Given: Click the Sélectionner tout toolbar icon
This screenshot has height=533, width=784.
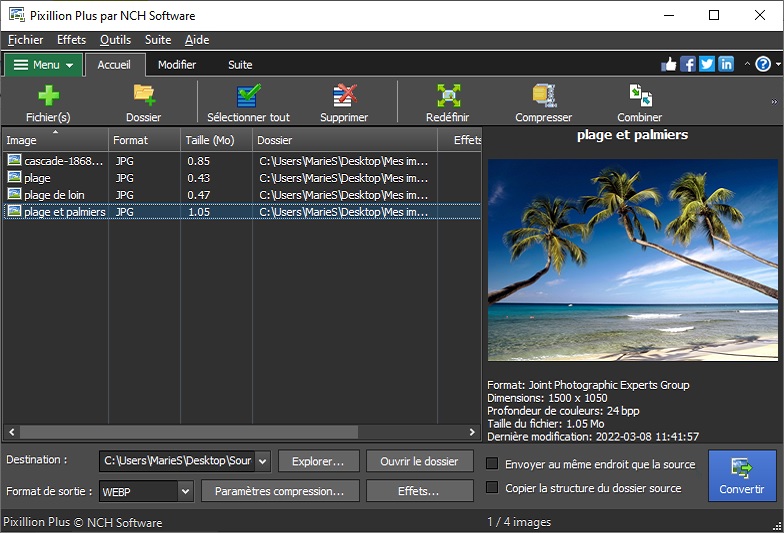Looking at the screenshot, I should pyautogui.click(x=248, y=96).
